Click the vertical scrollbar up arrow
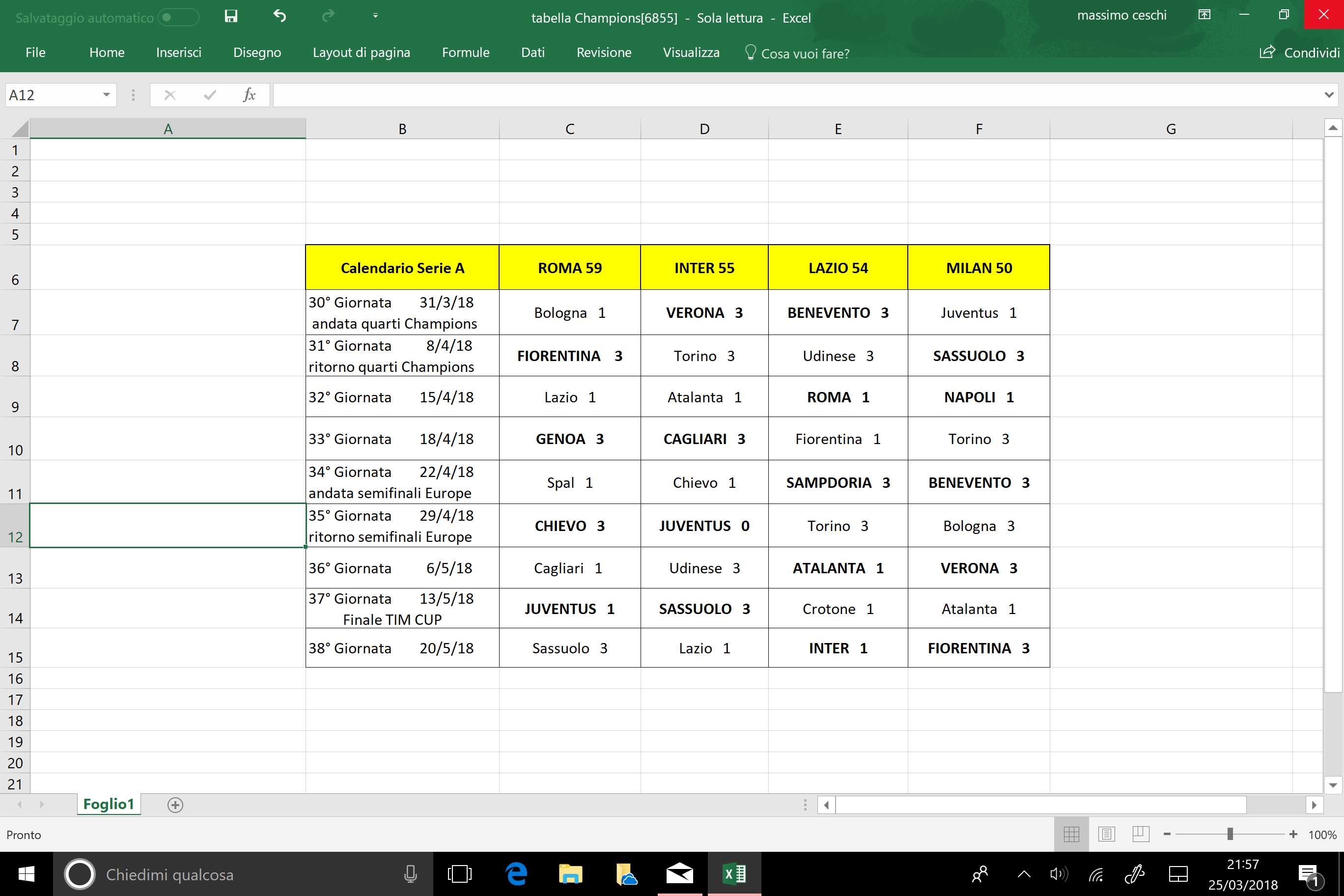This screenshot has height=896, width=1344. tap(1333, 128)
